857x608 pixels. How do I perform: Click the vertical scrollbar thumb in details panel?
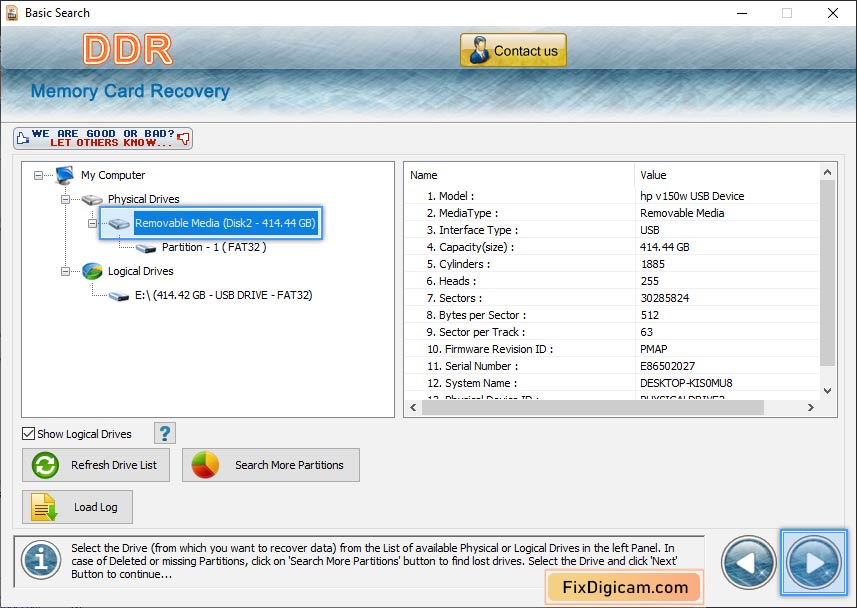coord(827,273)
